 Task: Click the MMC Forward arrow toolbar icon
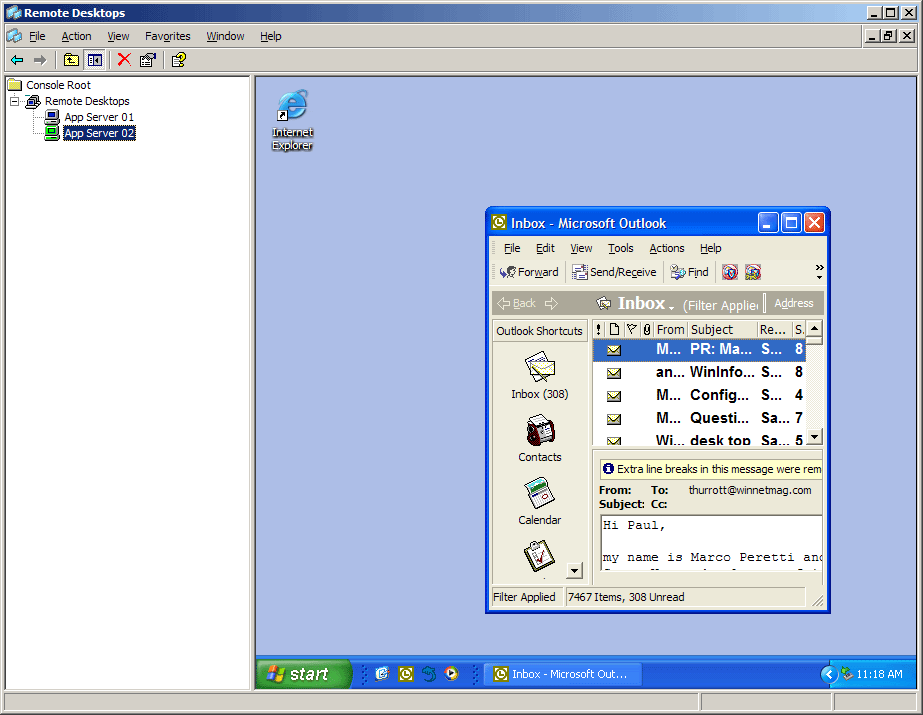click(39, 60)
